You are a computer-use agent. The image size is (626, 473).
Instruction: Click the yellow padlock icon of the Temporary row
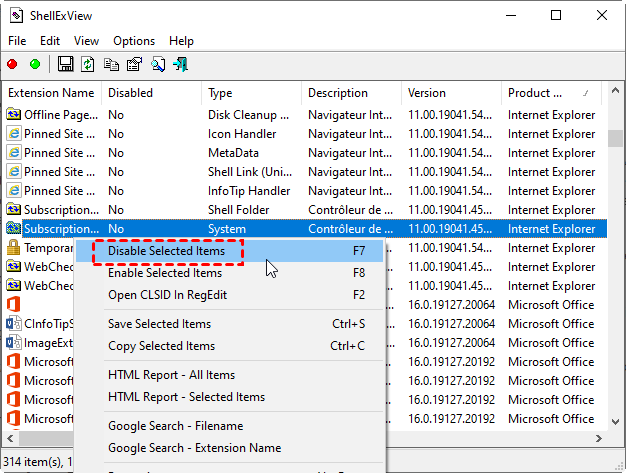click(14, 248)
